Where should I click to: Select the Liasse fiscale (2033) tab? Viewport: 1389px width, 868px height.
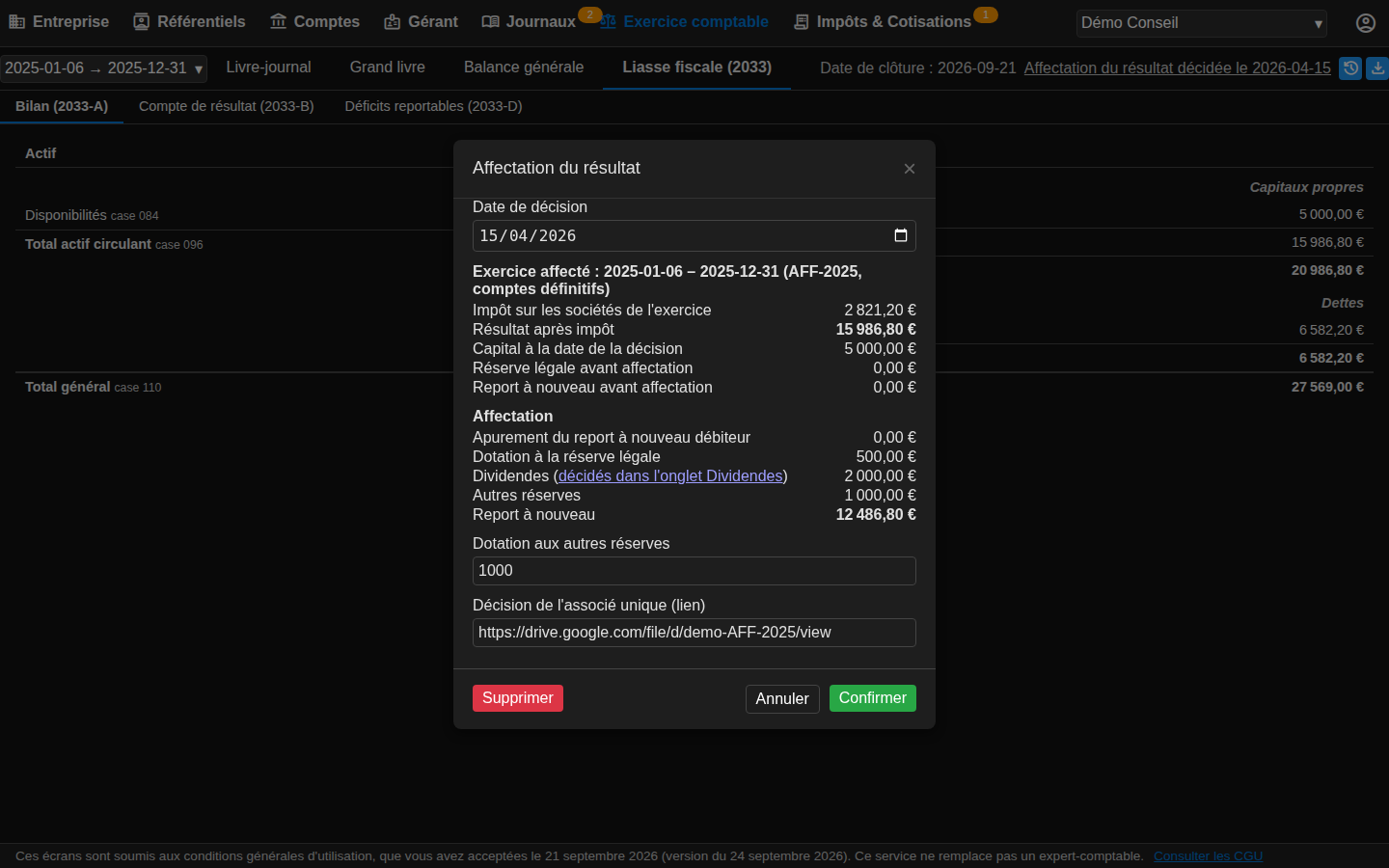tap(696, 68)
